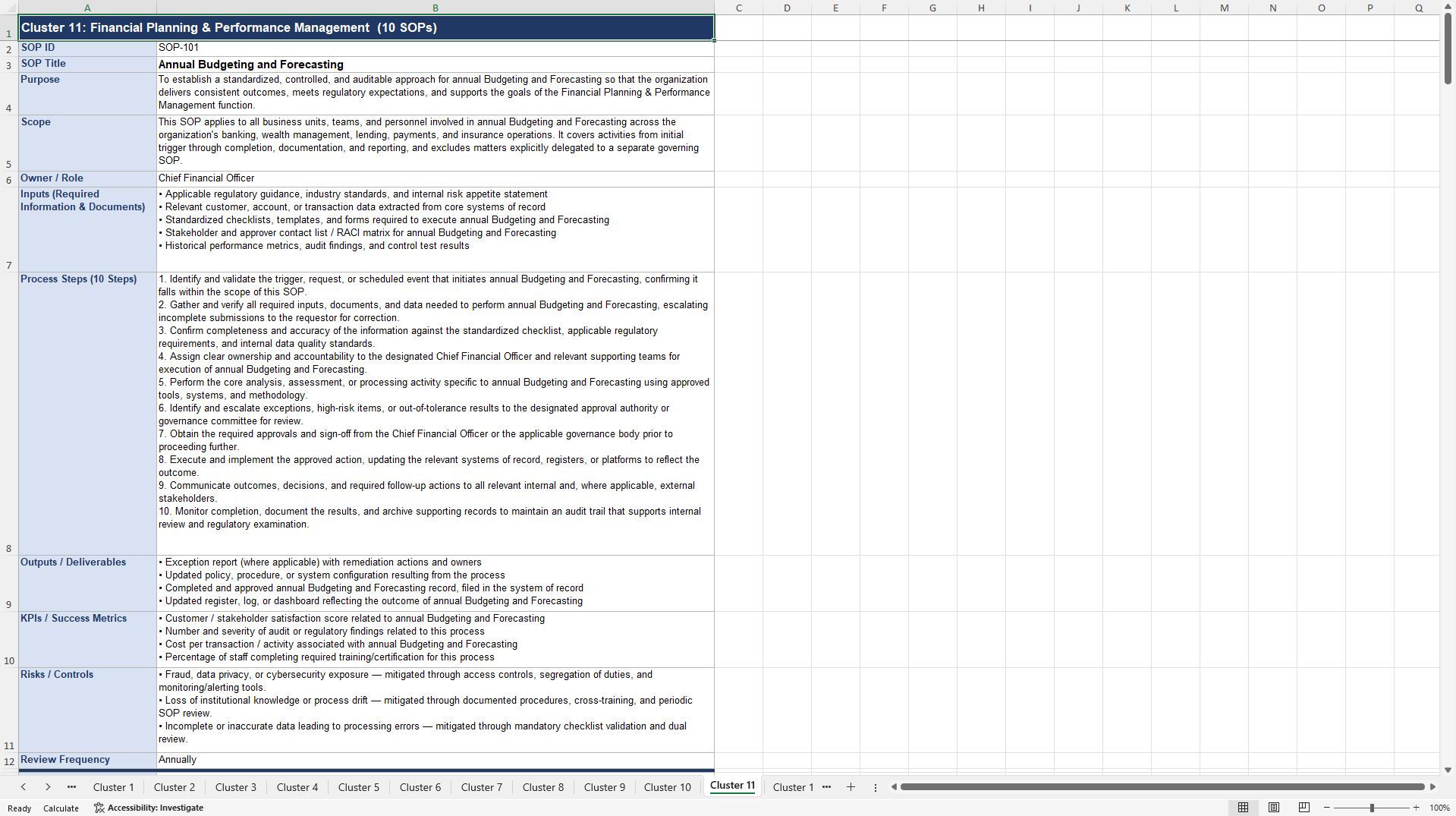Select row 1 header

point(9,27)
